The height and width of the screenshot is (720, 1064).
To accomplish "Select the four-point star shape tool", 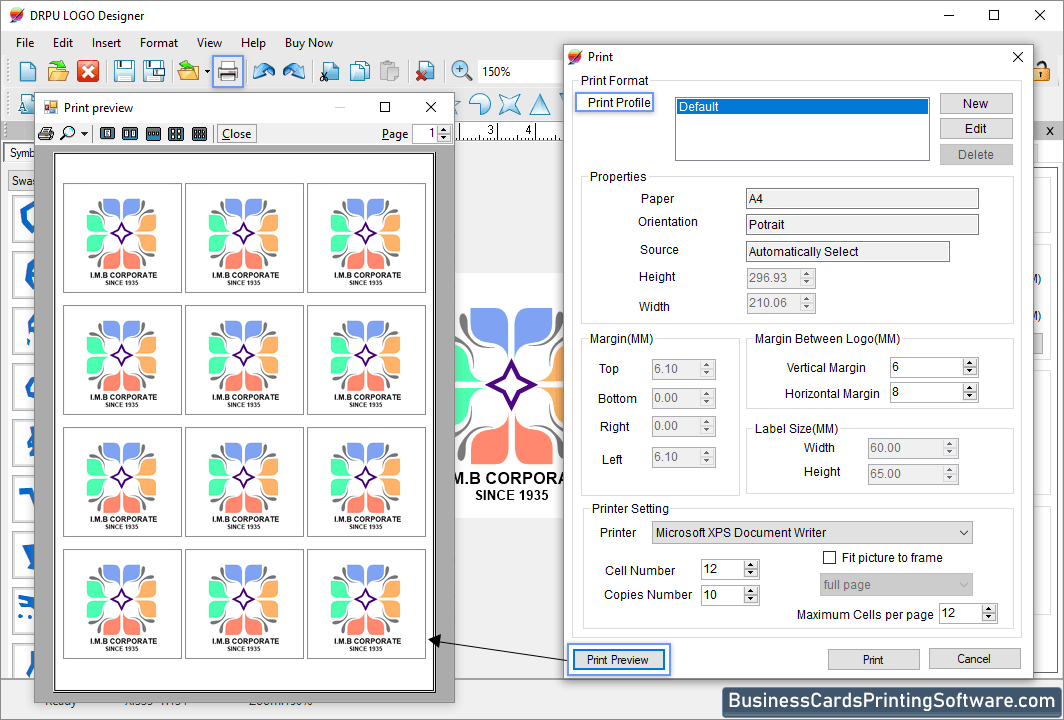I will pyautogui.click(x=510, y=104).
